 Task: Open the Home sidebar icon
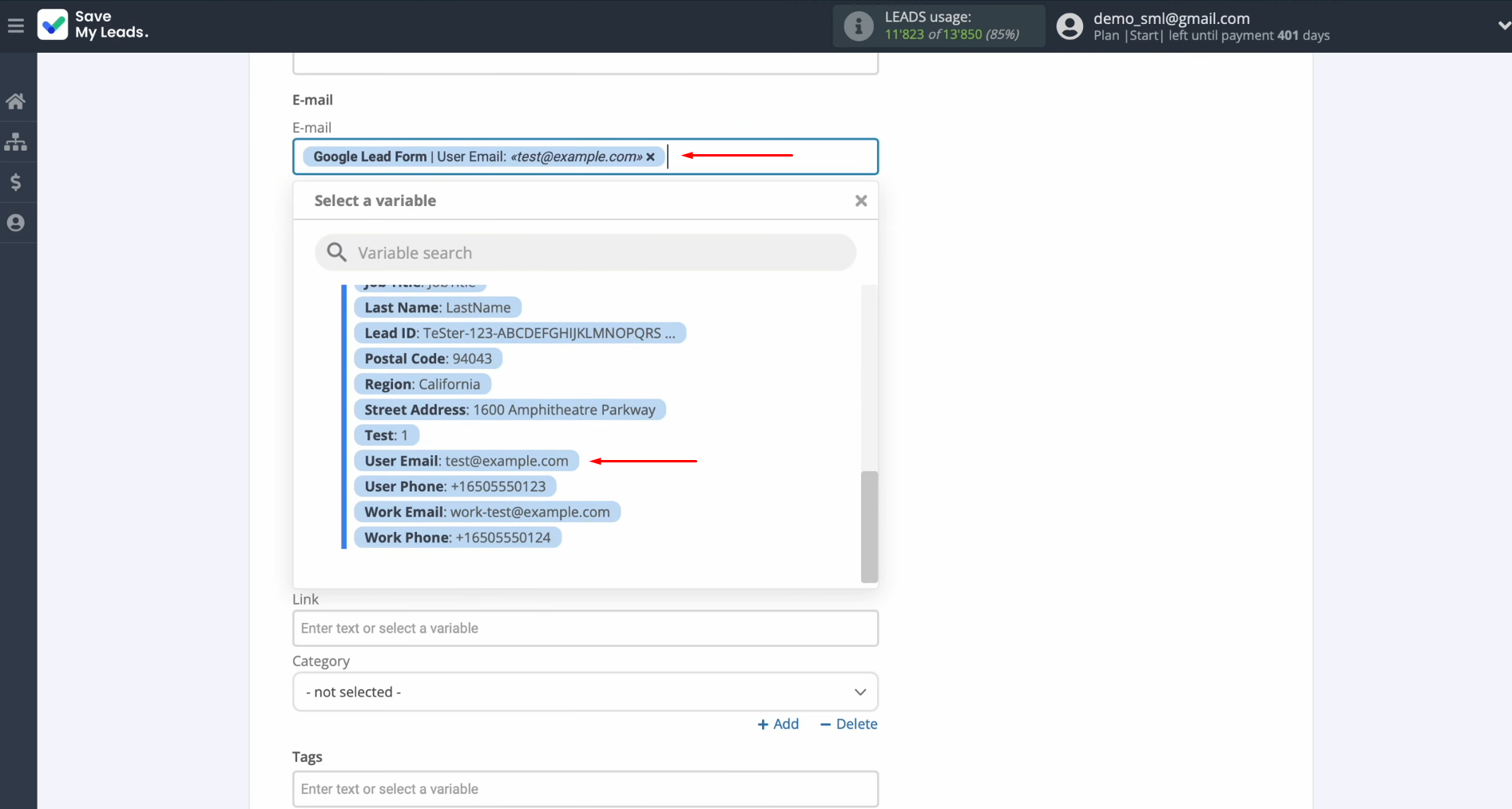click(16, 101)
